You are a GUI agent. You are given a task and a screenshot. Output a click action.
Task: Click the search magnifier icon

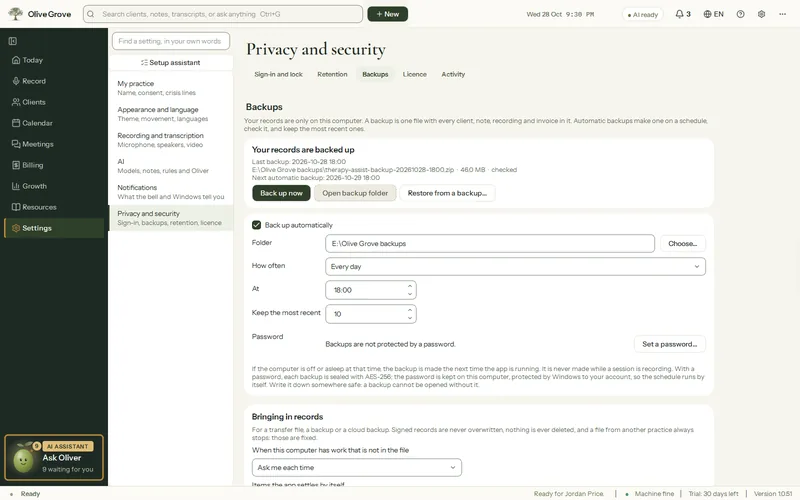pyautogui.click(x=90, y=14)
